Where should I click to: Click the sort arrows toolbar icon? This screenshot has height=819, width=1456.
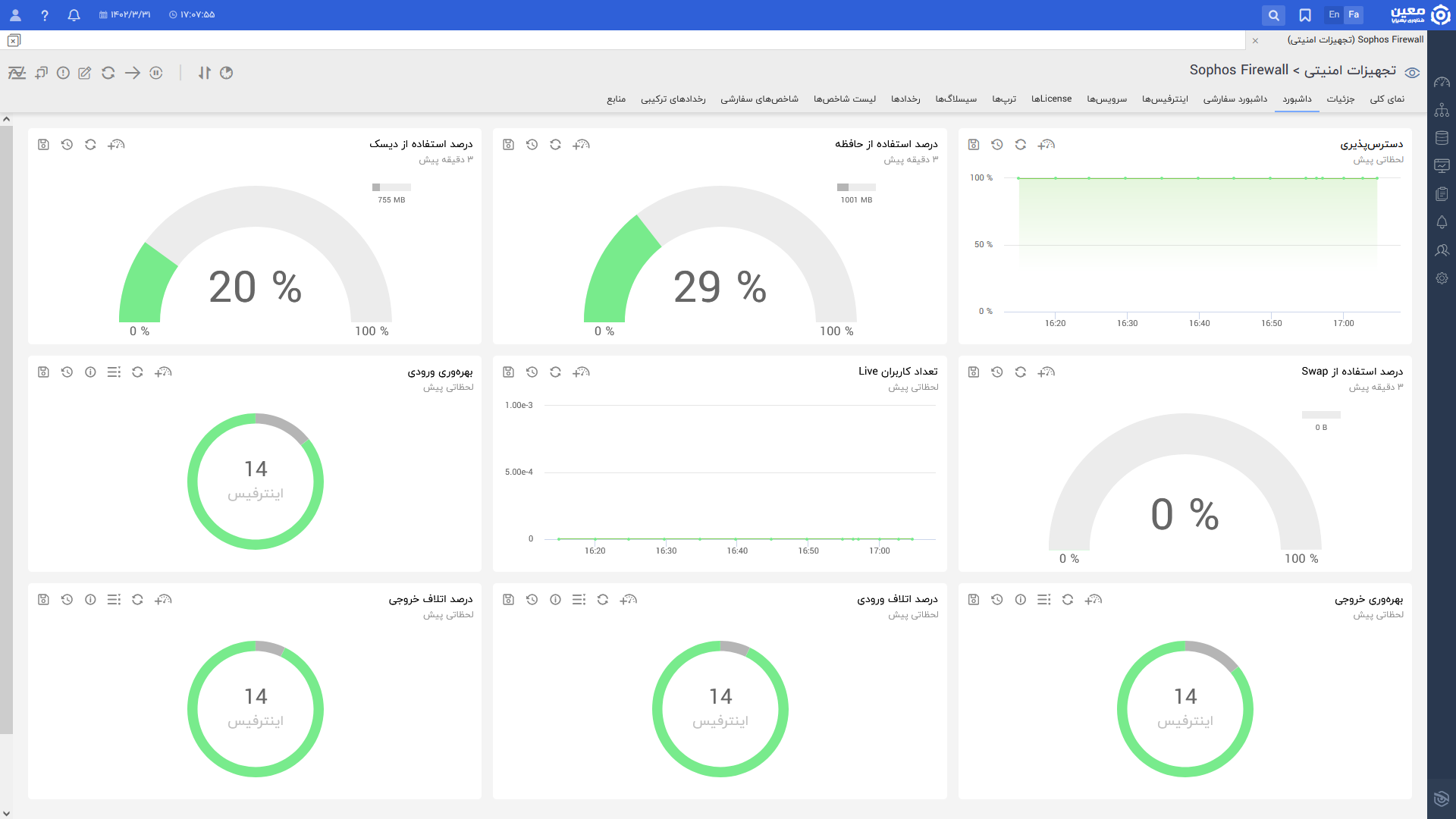[205, 73]
